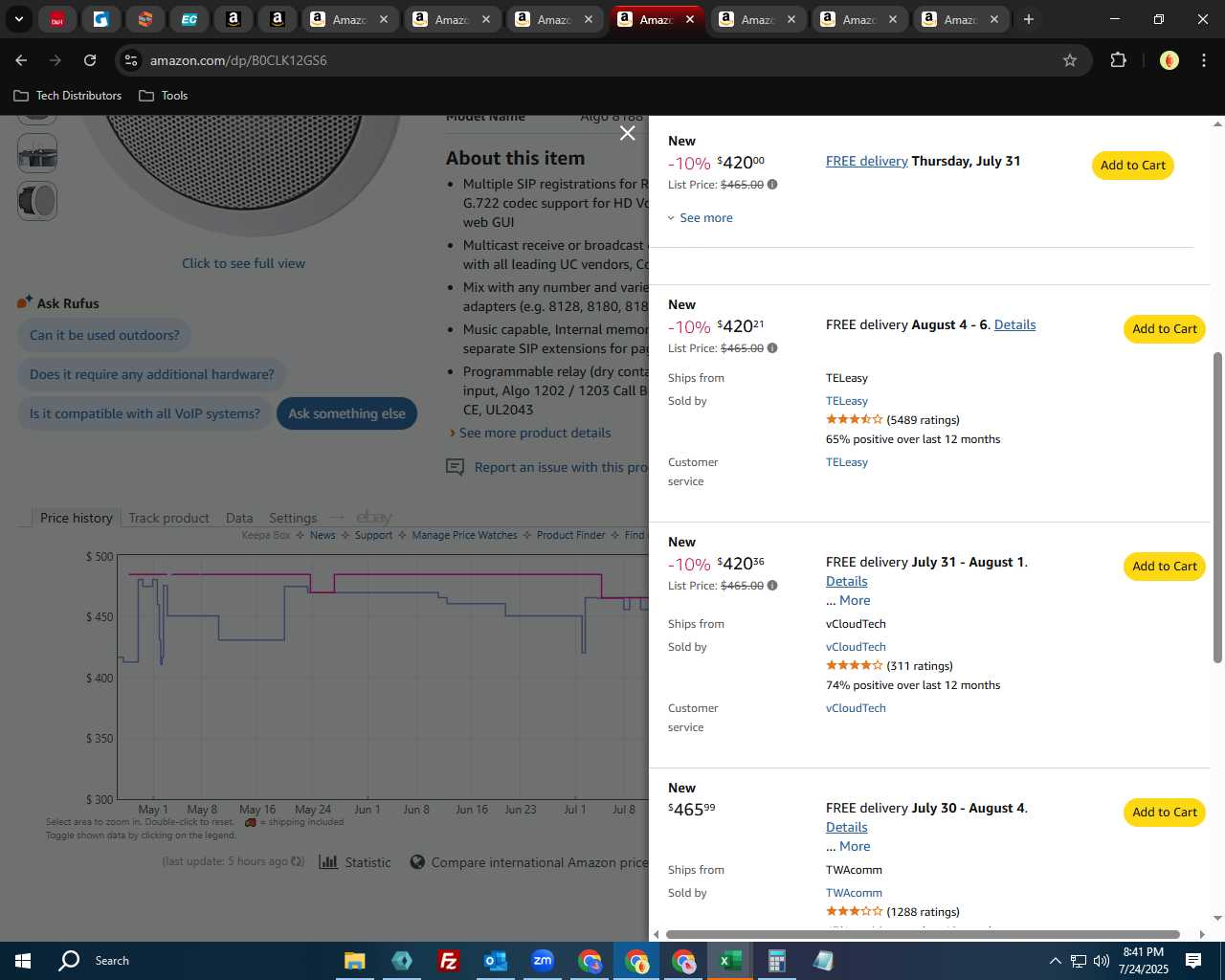Select the Keepa Track product tab

(x=168, y=518)
